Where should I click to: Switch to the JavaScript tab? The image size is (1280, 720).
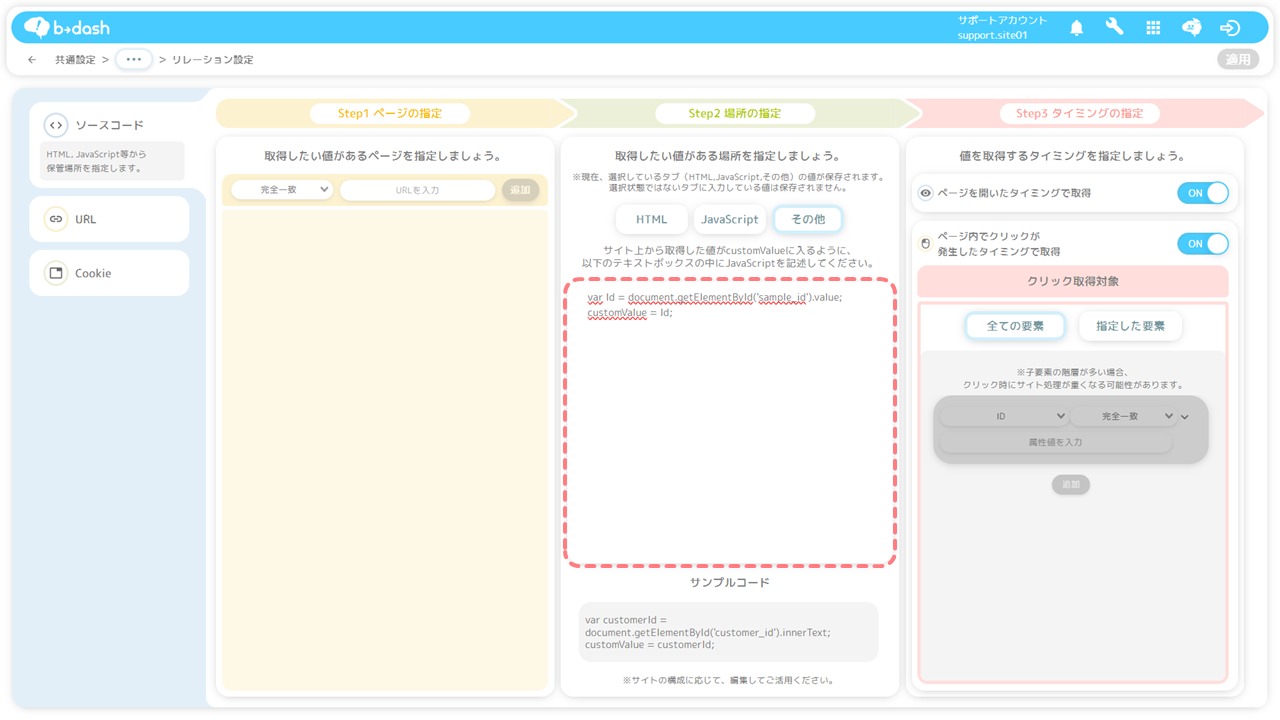pos(730,219)
